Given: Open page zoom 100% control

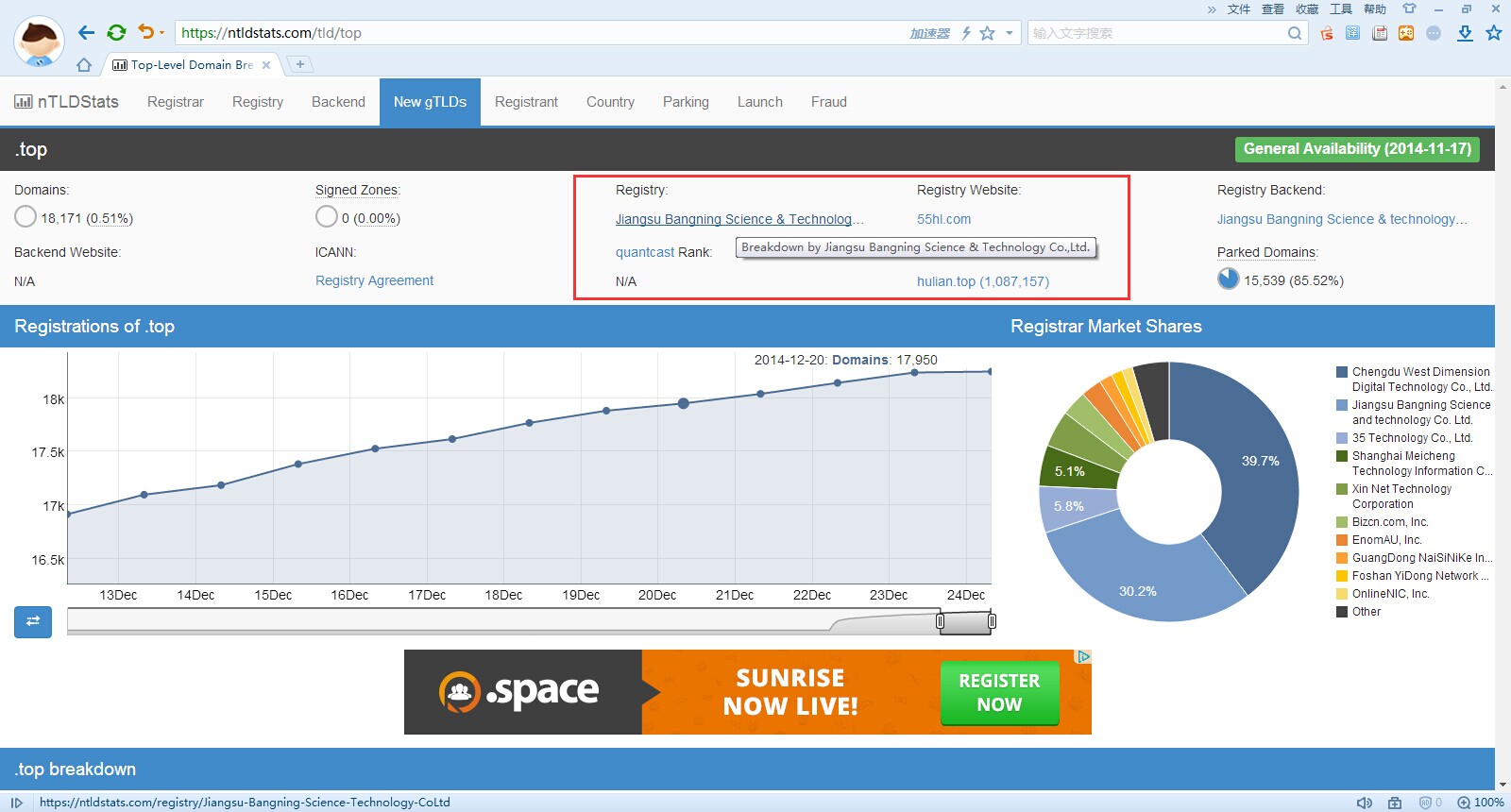Looking at the screenshot, I should [1480, 803].
